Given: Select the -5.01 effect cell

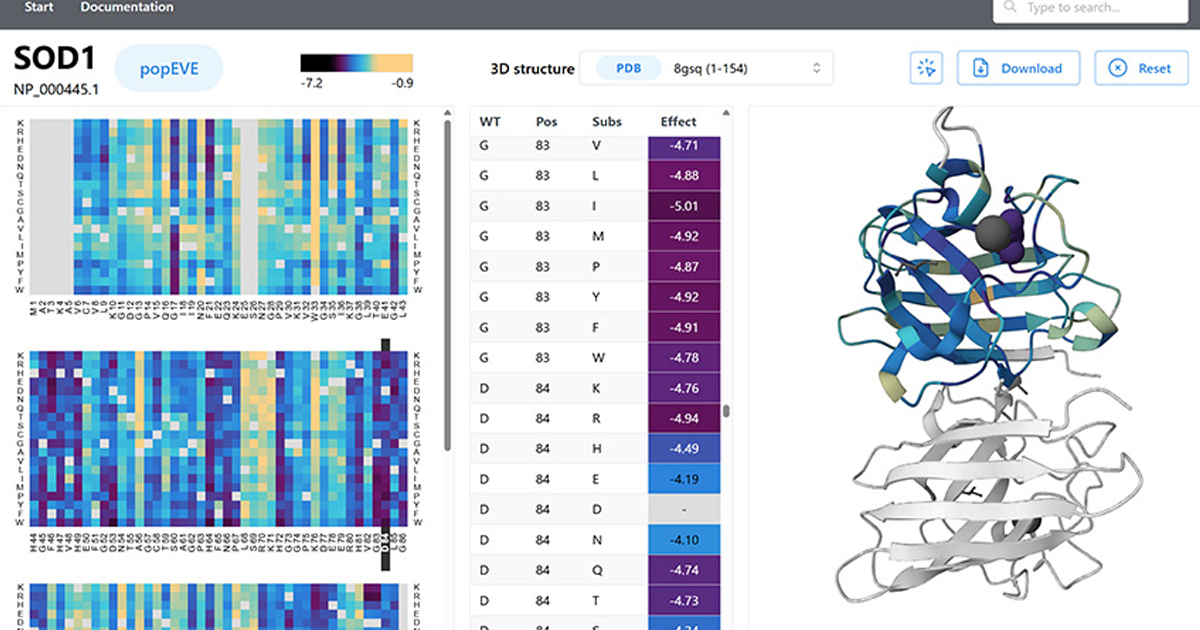Looking at the screenshot, I should [684, 208].
